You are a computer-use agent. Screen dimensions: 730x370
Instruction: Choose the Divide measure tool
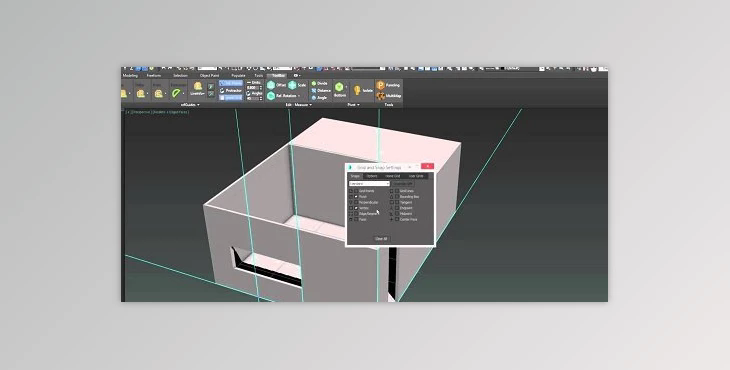click(x=319, y=83)
